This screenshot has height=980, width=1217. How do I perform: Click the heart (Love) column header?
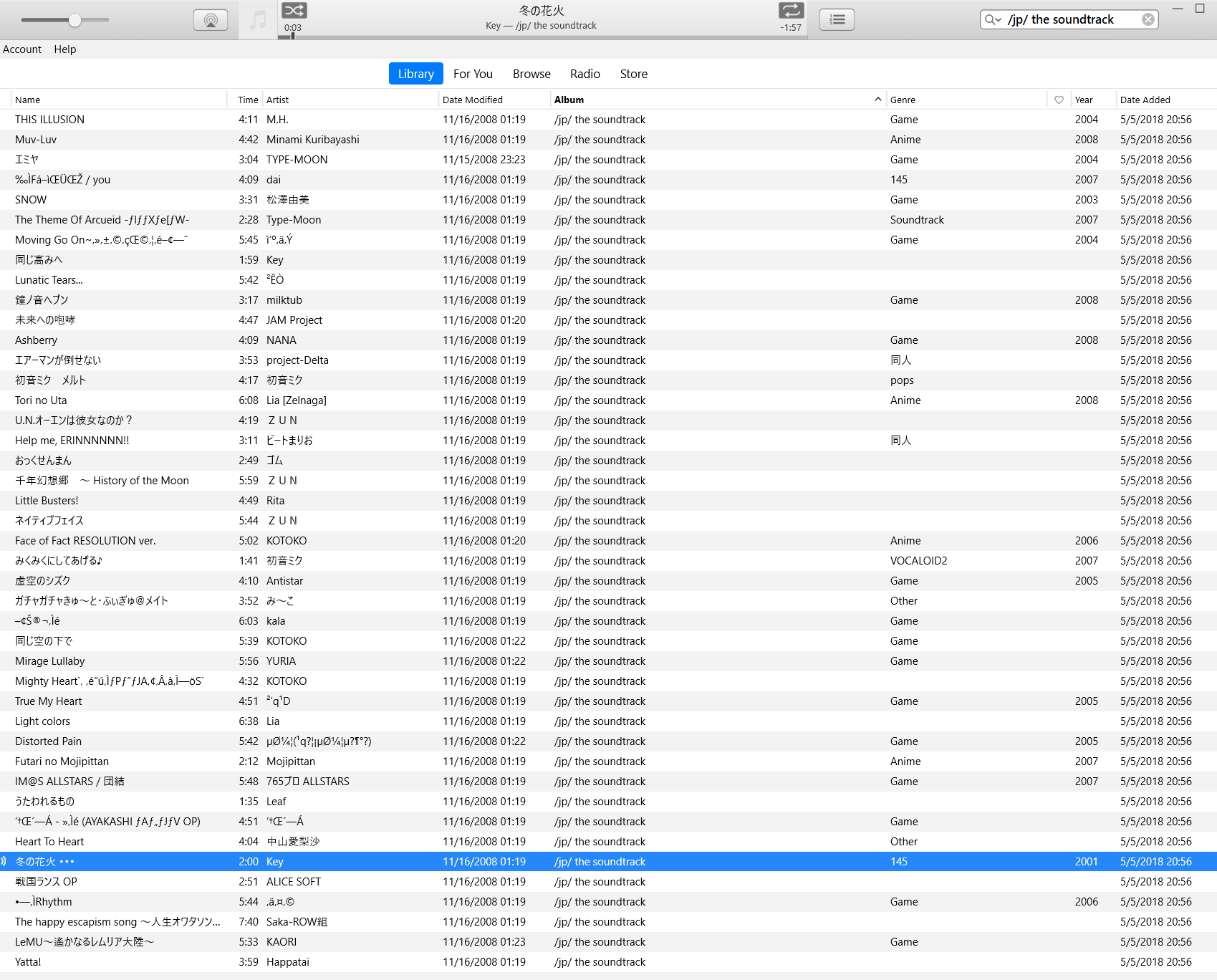pos(1059,100)
